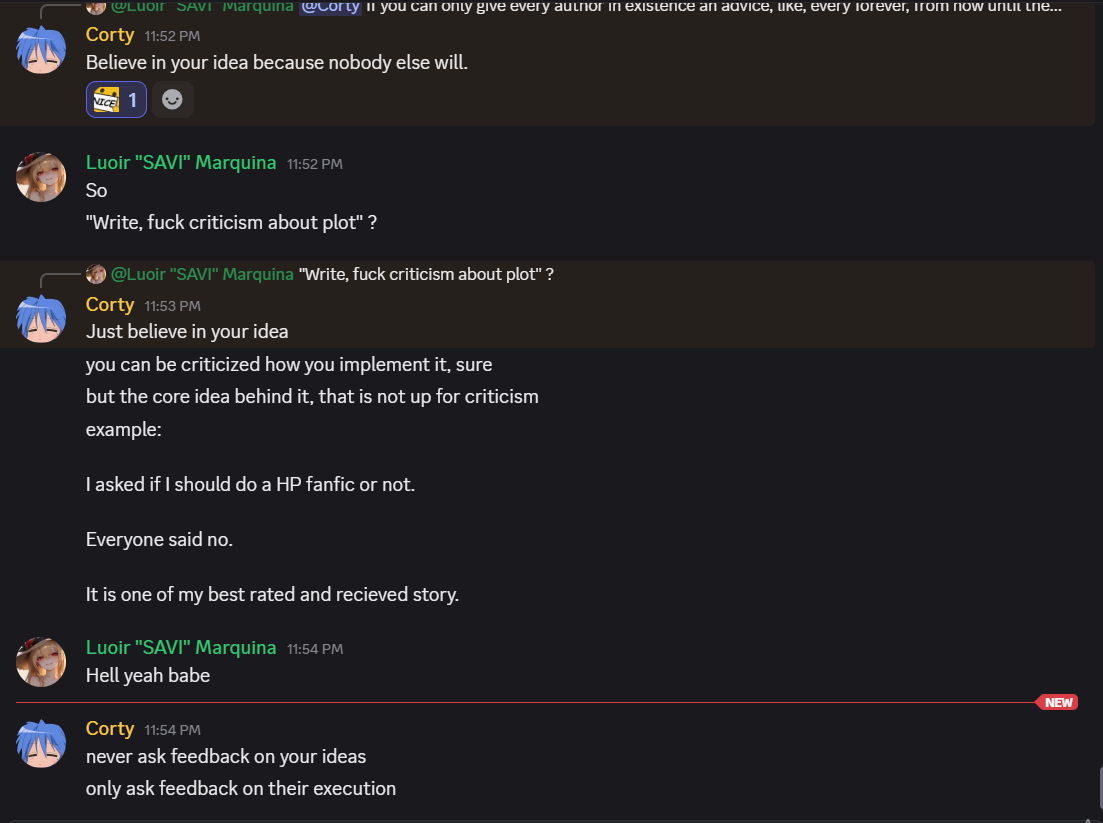Click Corty's avatar beside "Just believe in your idea"
The height and width of the screenshot is (823, 1103).
[x=41, y=319]
